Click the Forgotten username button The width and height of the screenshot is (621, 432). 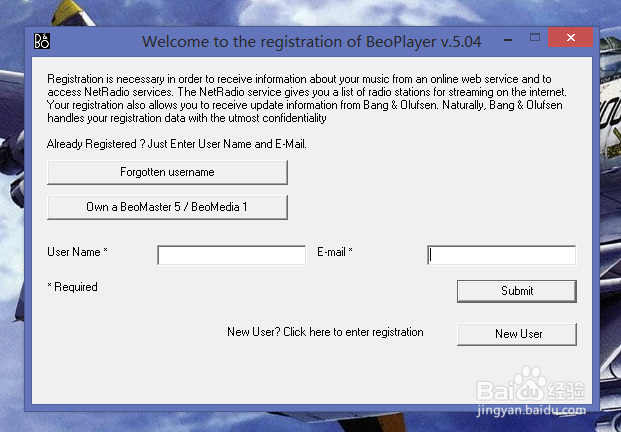pyautogui.click(x=167, y=172)
